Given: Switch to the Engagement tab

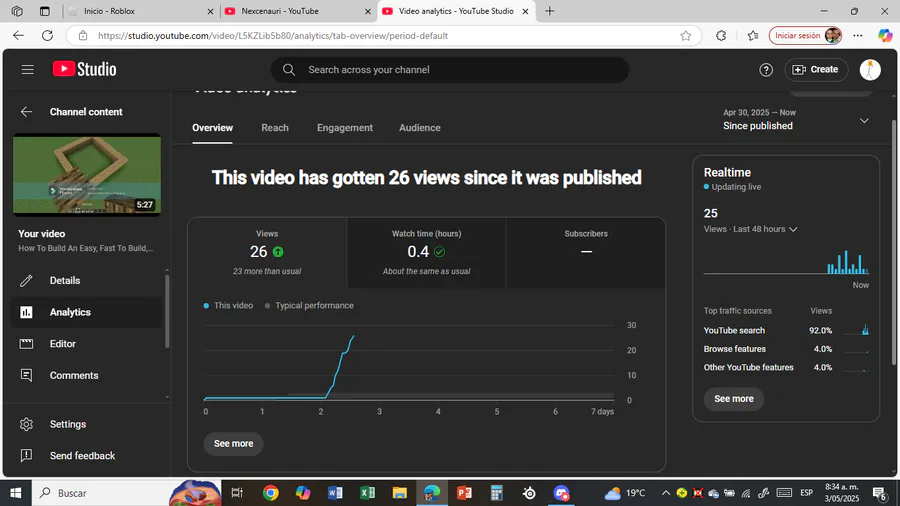Looking at the screenshot, I should coord(345,128).
